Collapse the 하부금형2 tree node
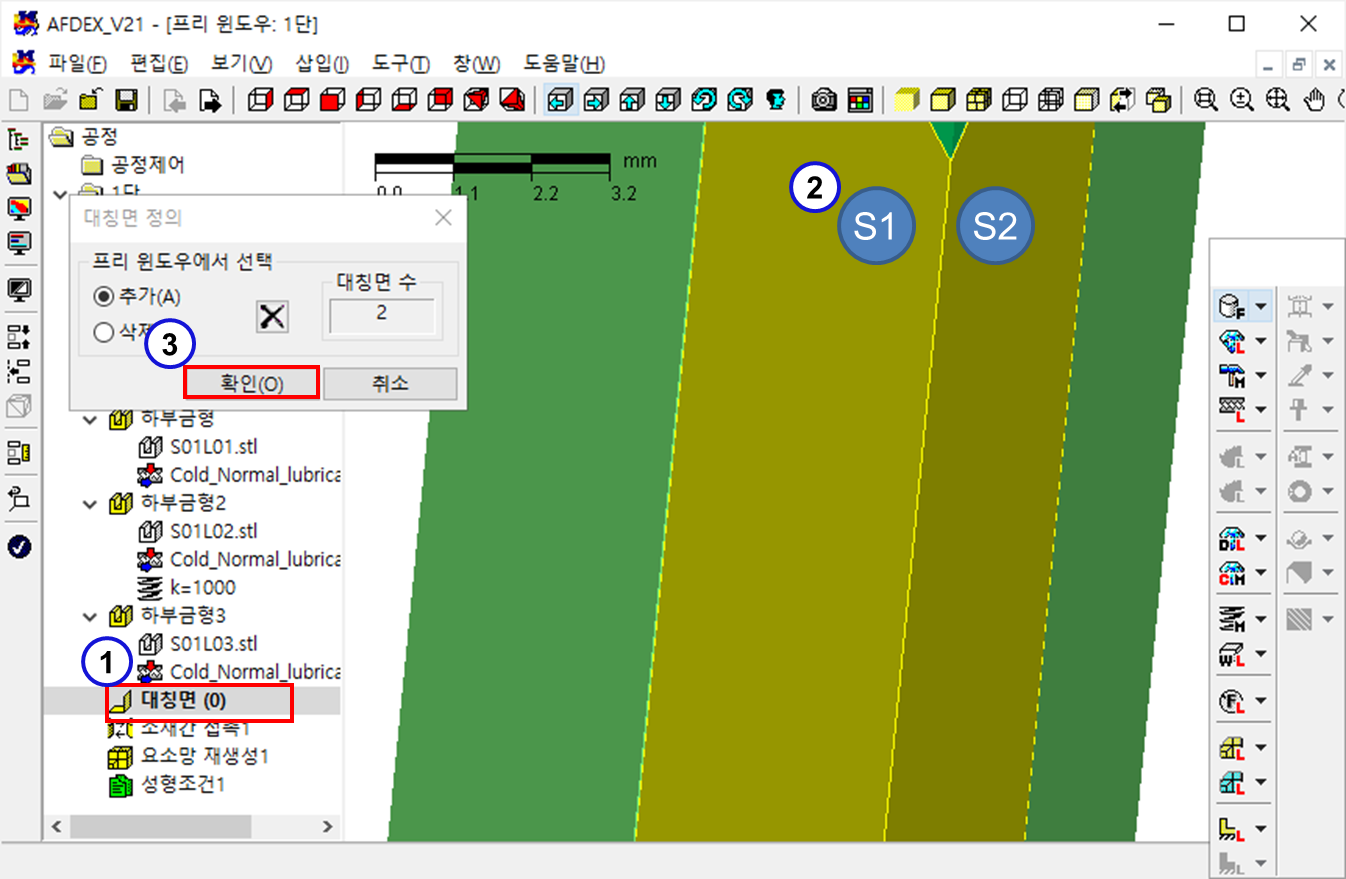 tap(91, 503)
